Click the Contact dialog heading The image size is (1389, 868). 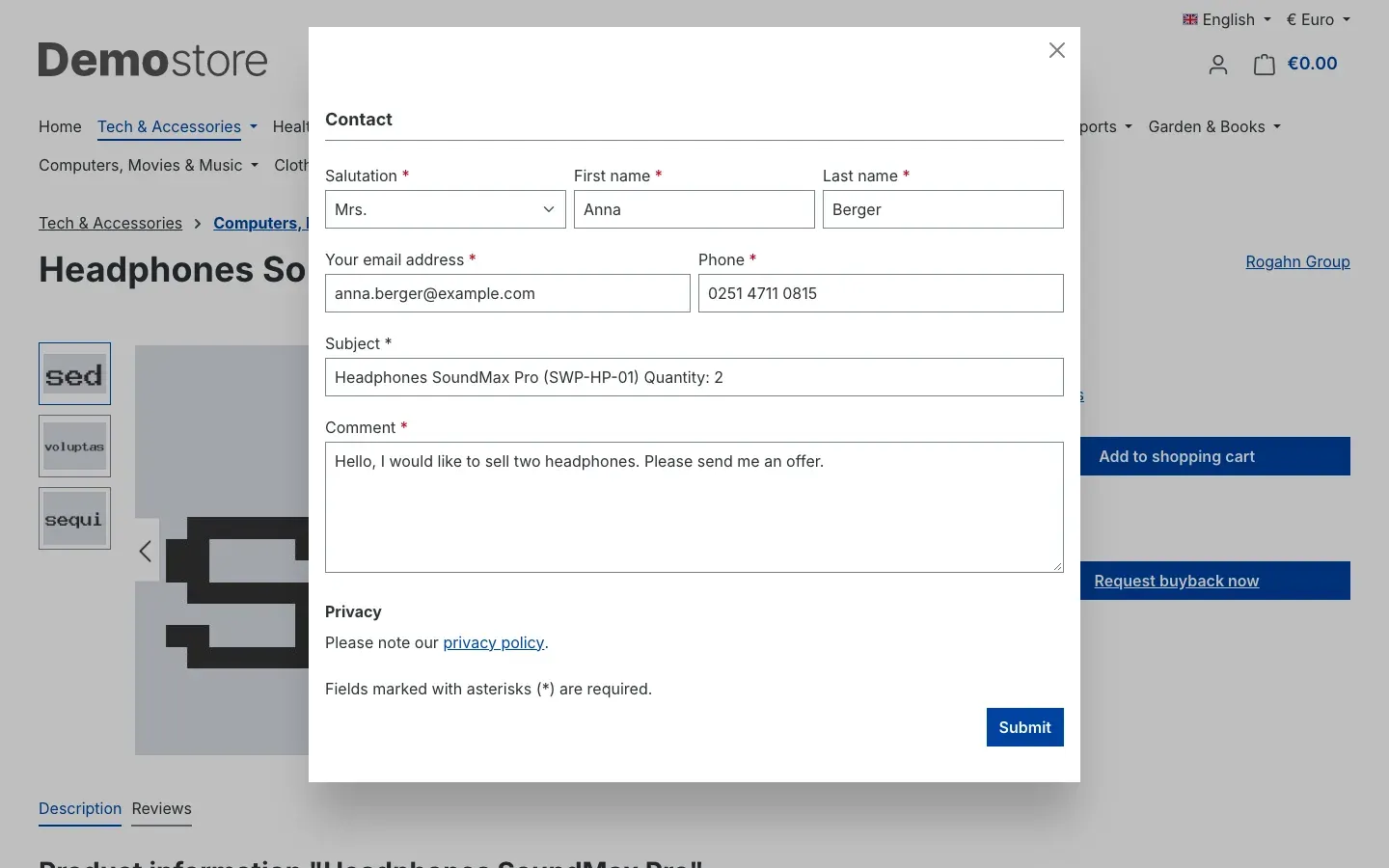[x=359, y=120]
